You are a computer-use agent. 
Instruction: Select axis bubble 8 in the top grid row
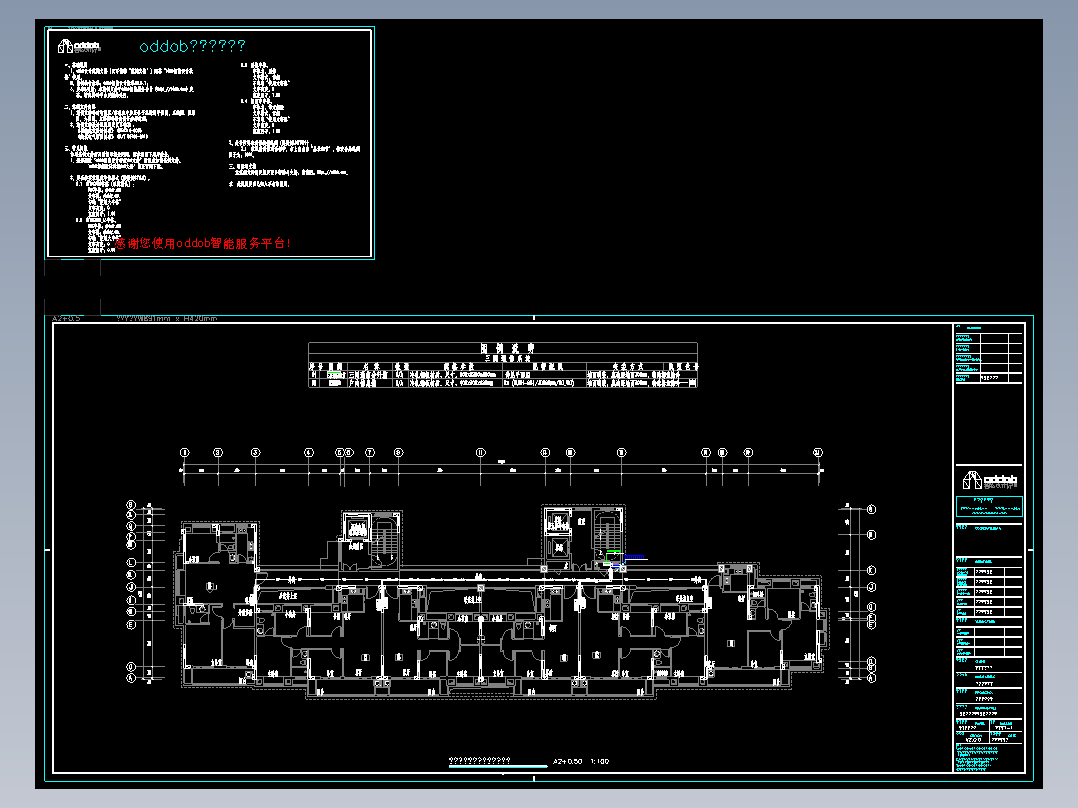[x=399, y=452]
